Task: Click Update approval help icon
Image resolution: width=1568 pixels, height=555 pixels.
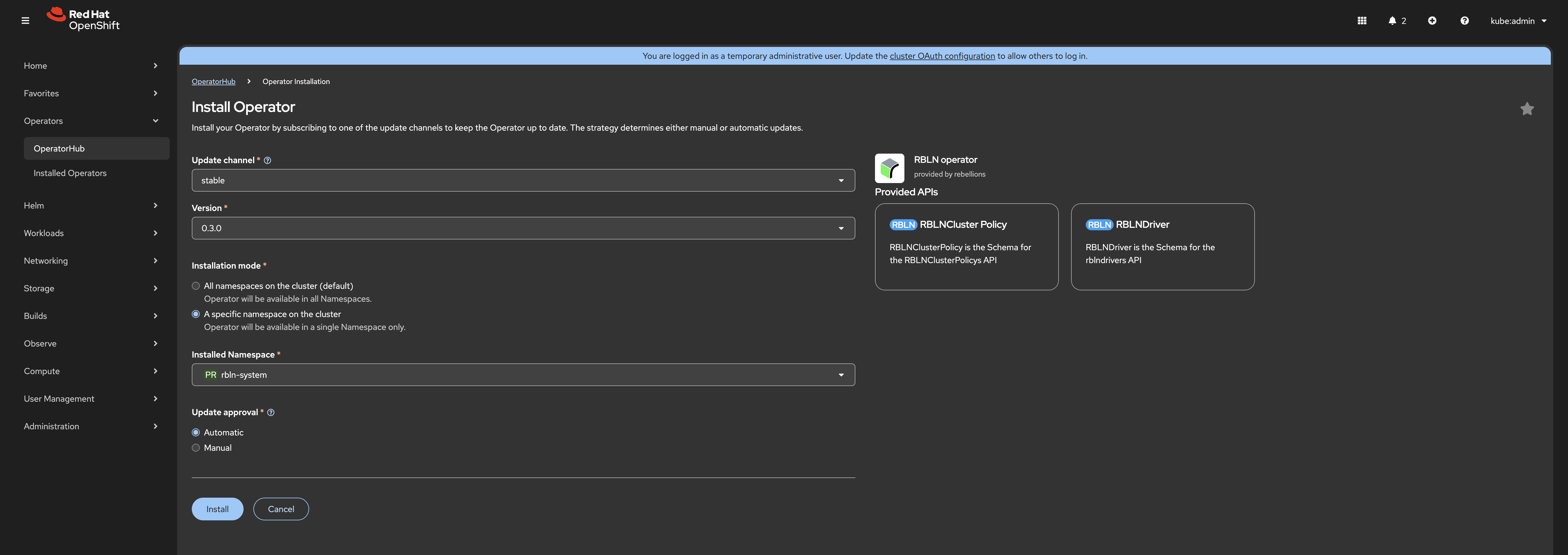Action: pos(271,412)
